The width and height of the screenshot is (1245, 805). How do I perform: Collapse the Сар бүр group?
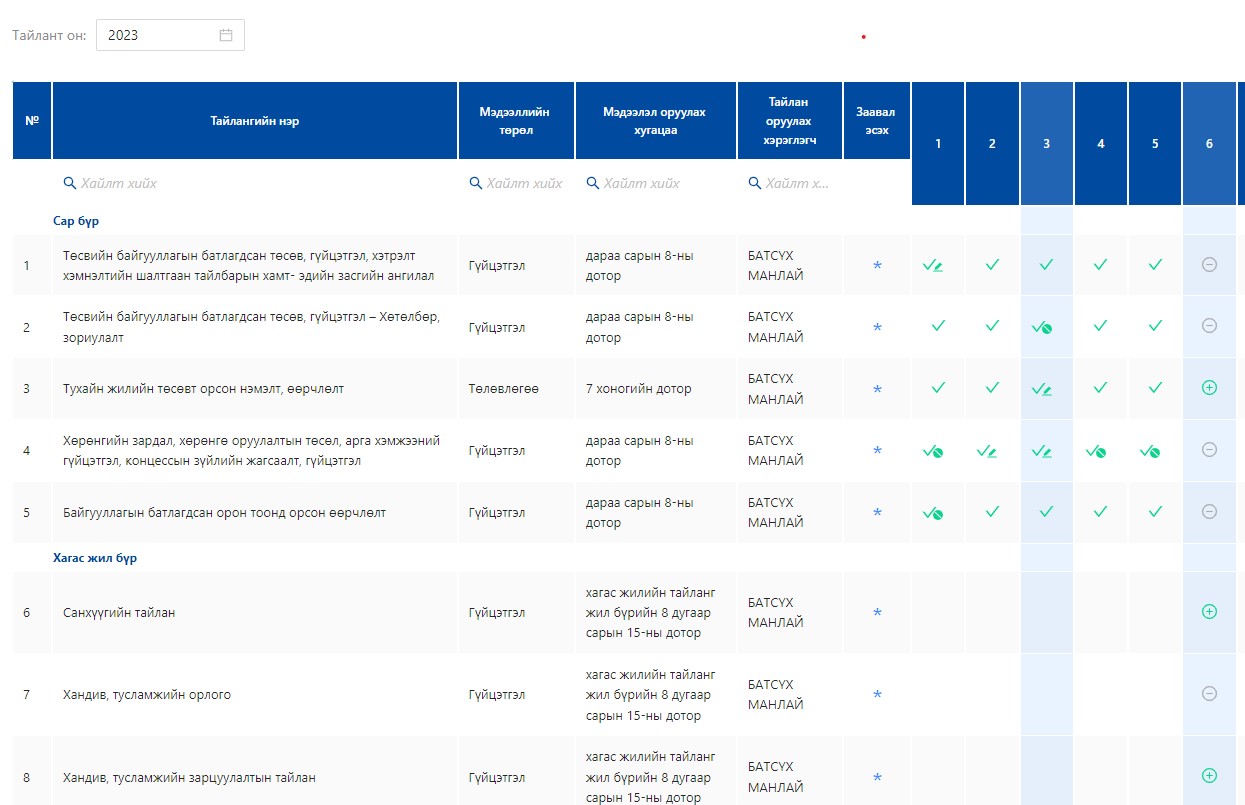pos(76,221)
